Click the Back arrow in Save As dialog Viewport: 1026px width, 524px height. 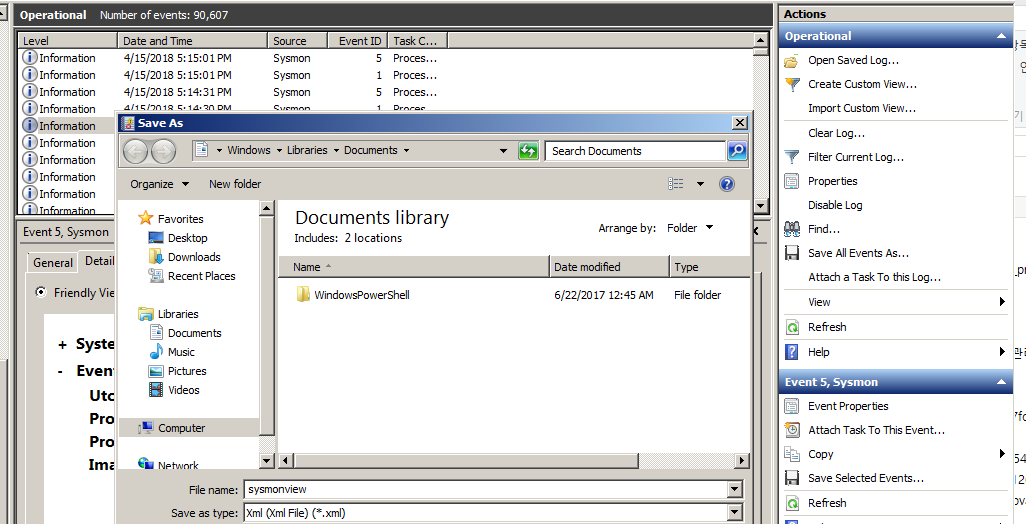[135, 152]
